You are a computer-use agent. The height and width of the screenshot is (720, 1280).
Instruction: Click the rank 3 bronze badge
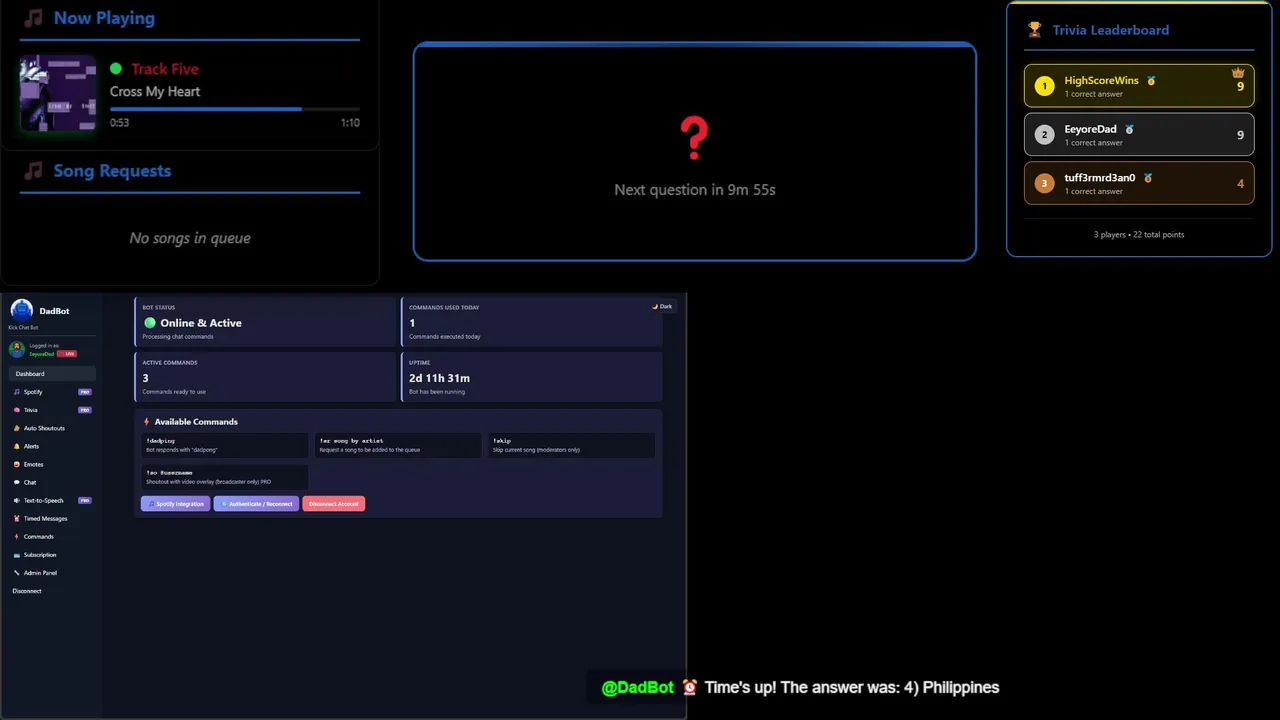click(x=1044, y=184)
